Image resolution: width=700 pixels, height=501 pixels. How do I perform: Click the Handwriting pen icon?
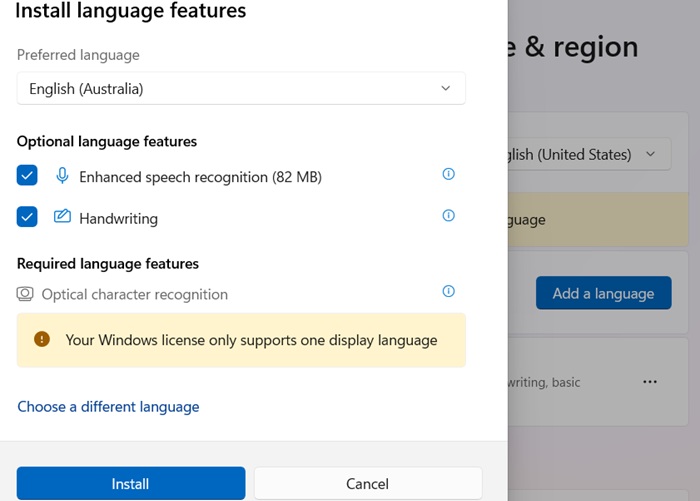tap(62, 216)
